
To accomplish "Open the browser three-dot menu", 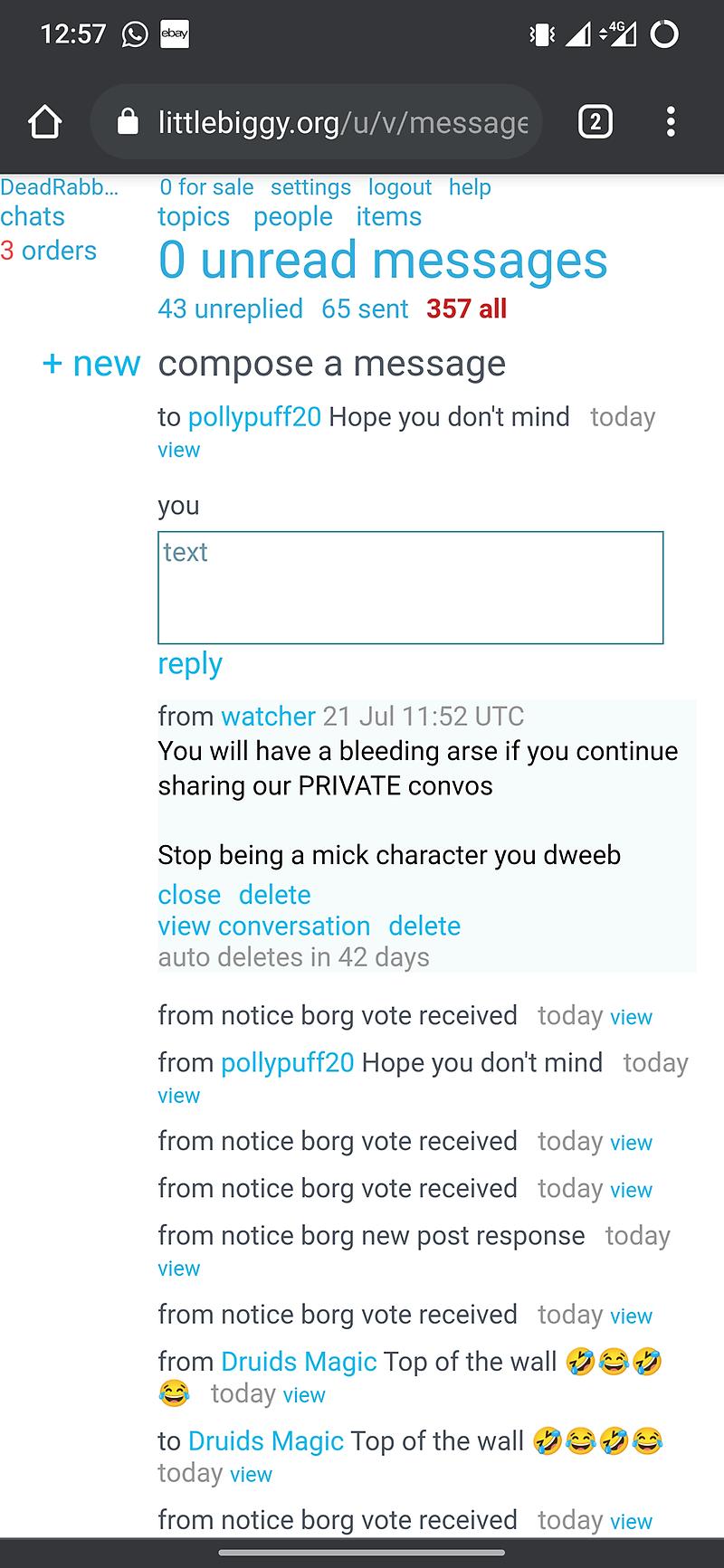I will 671,122.
